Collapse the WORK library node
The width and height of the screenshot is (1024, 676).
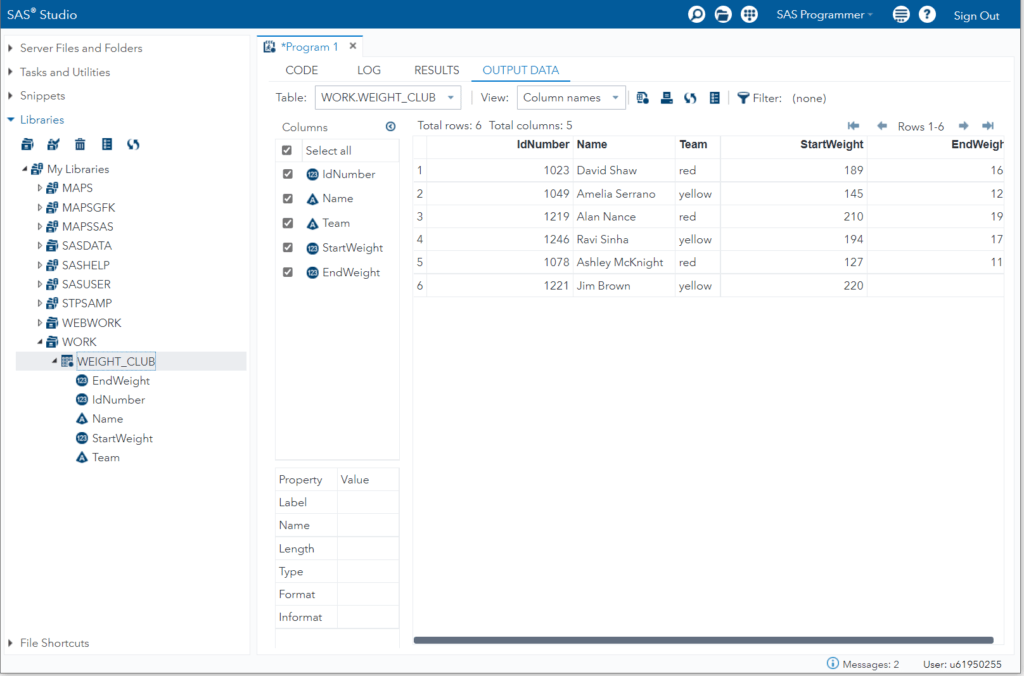pos(39,342)
